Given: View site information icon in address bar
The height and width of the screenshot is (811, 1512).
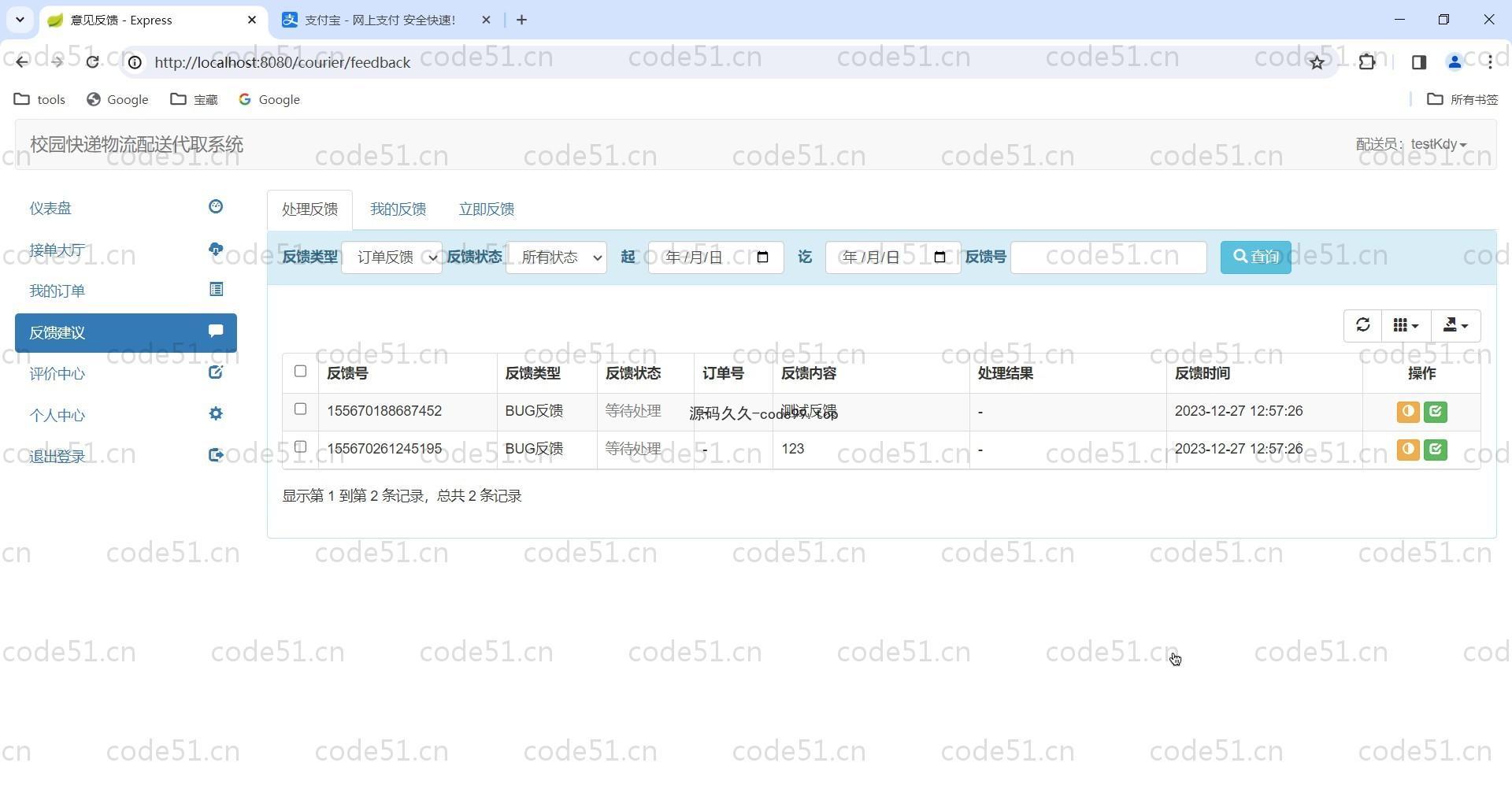Looking at the screenshot, I should (135, 62).
